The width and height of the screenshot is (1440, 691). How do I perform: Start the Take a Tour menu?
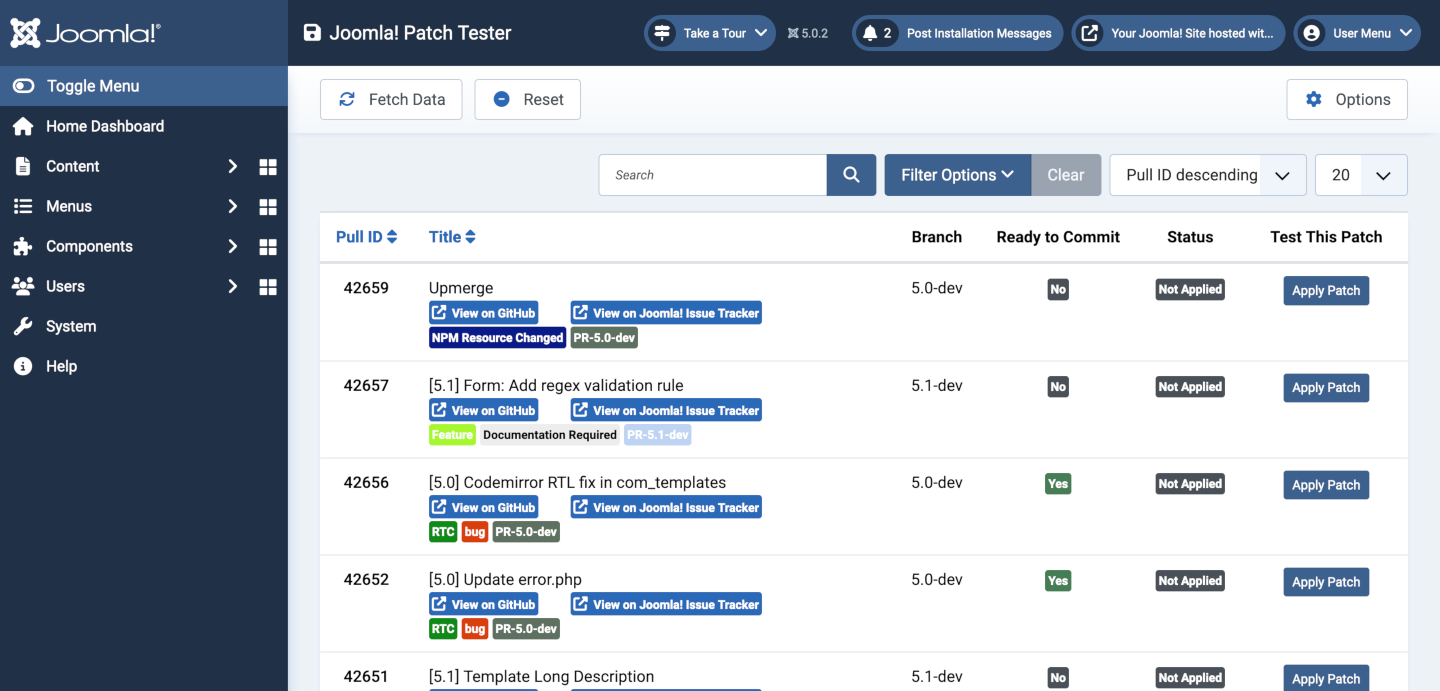coord(709,32)
